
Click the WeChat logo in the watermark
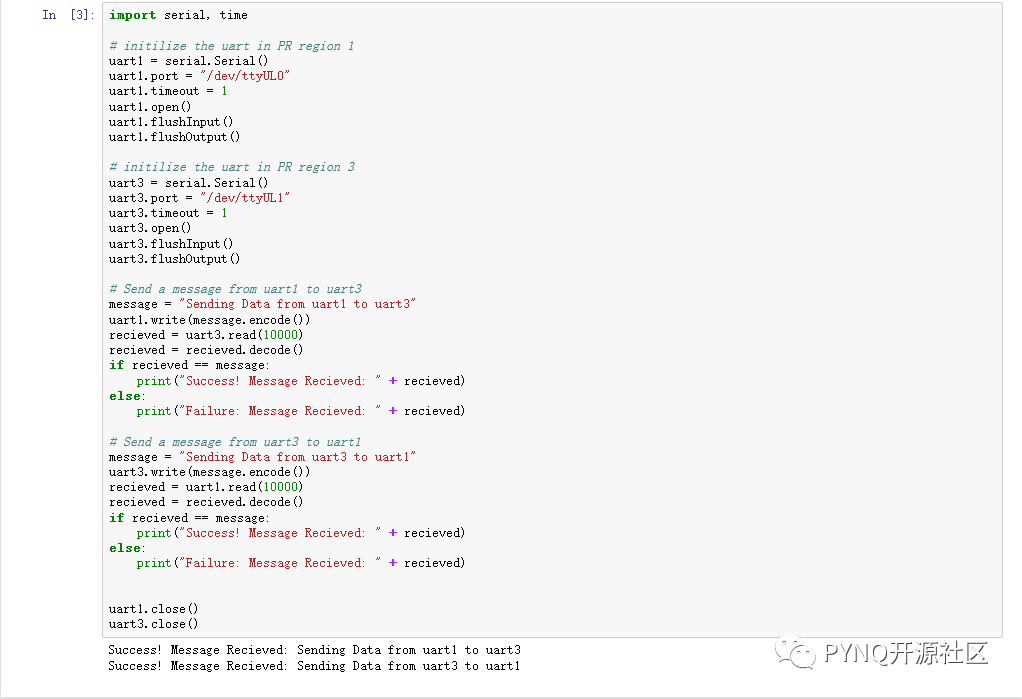click(801, 654)
